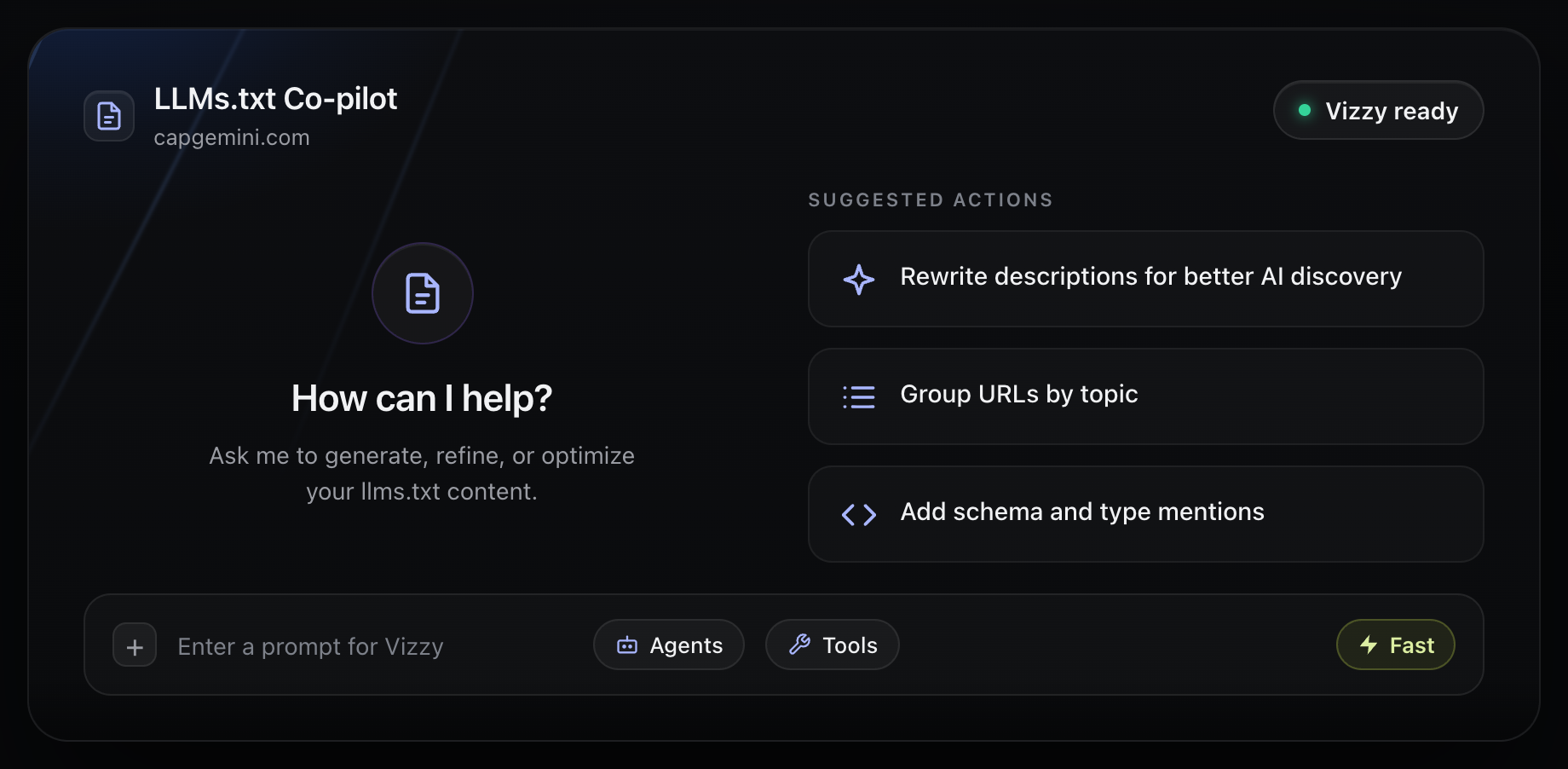The height and width of the screenshot is (769, 1568).
Task: Click the large document icon above How can I help?
Action: [423, 293]
